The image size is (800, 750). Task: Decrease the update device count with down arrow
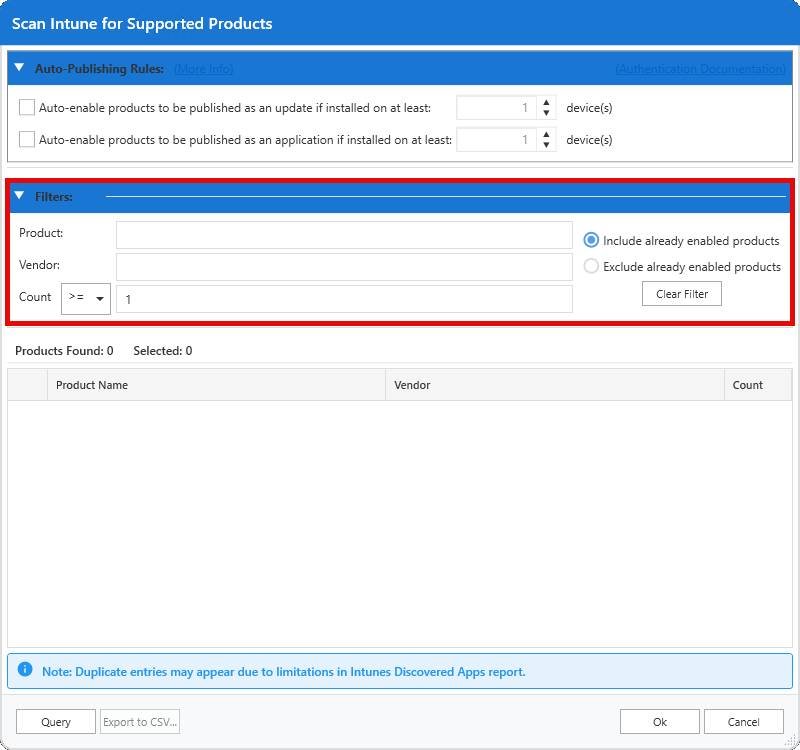coord(546,114)
